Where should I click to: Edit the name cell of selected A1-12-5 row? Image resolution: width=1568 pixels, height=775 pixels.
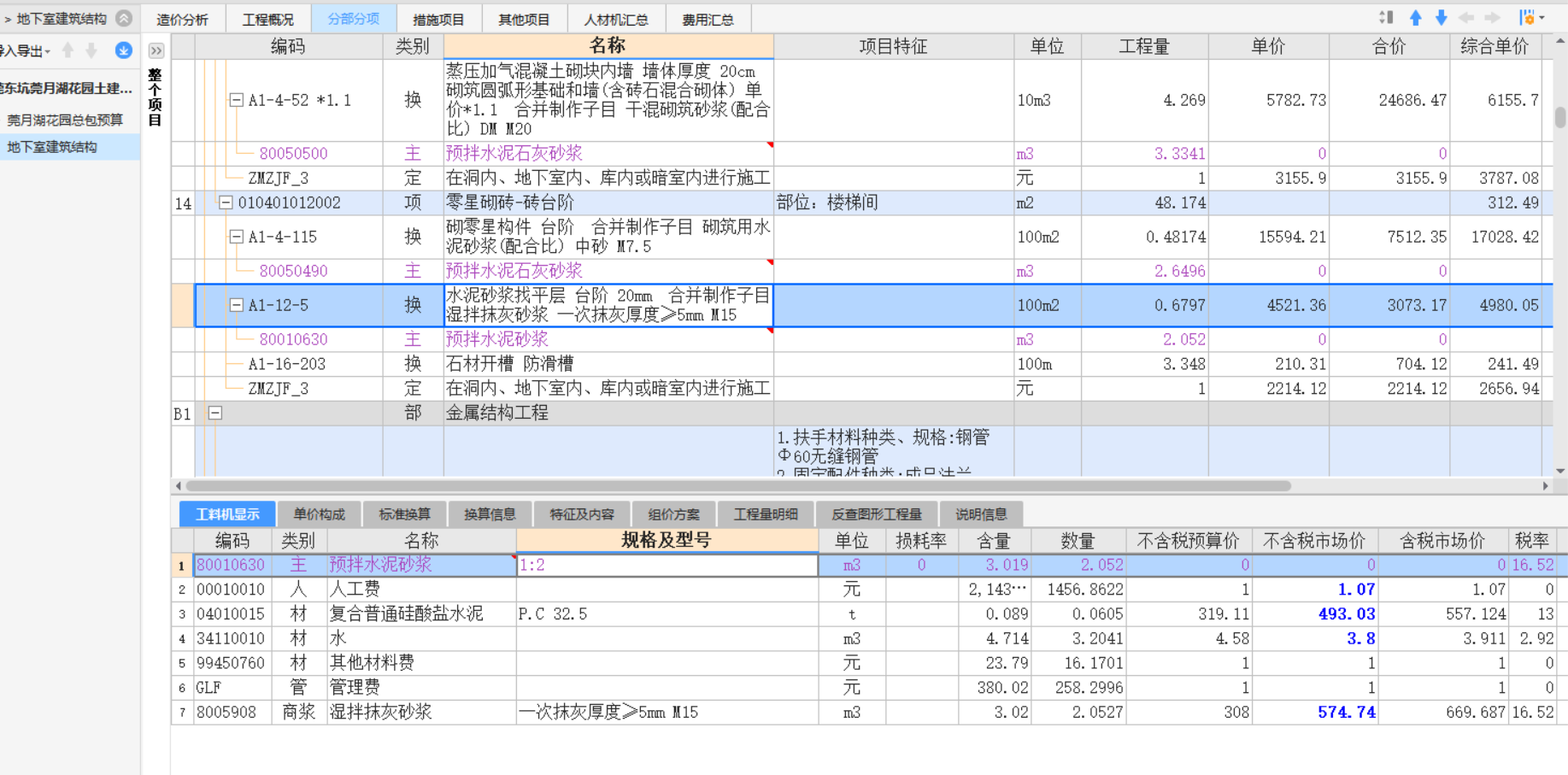[608, 305]
